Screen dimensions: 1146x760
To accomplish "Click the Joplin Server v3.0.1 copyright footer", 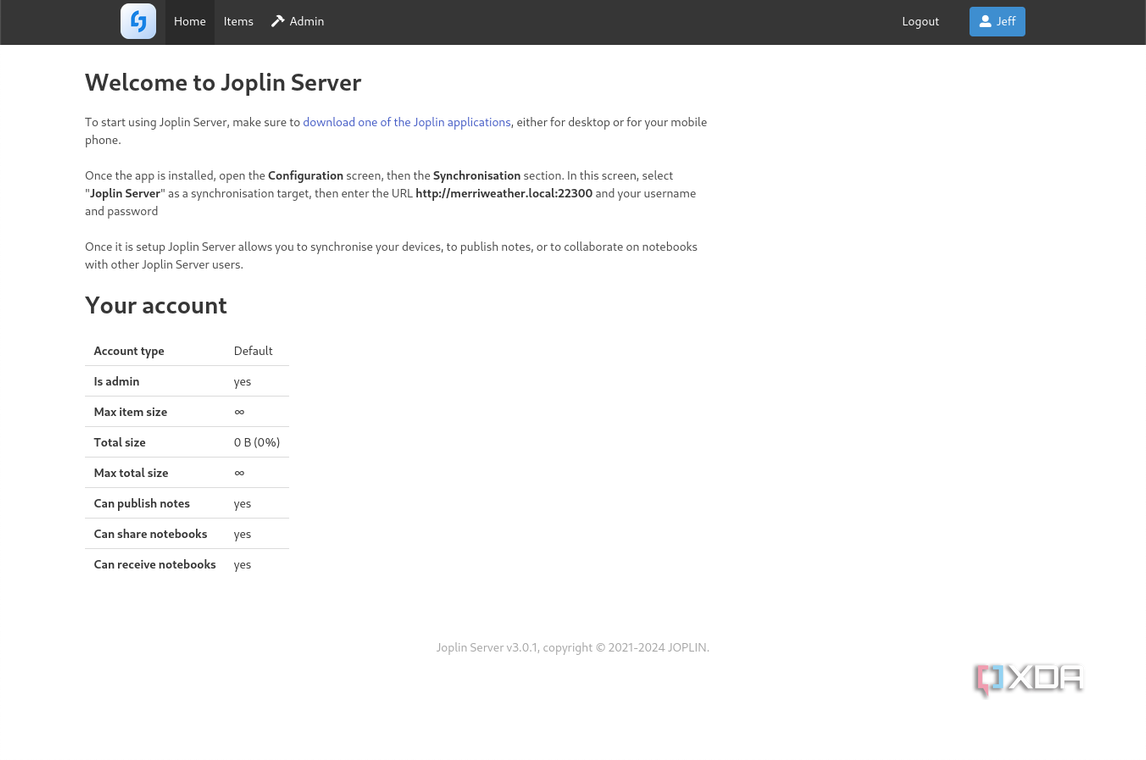I will [572, 647].
